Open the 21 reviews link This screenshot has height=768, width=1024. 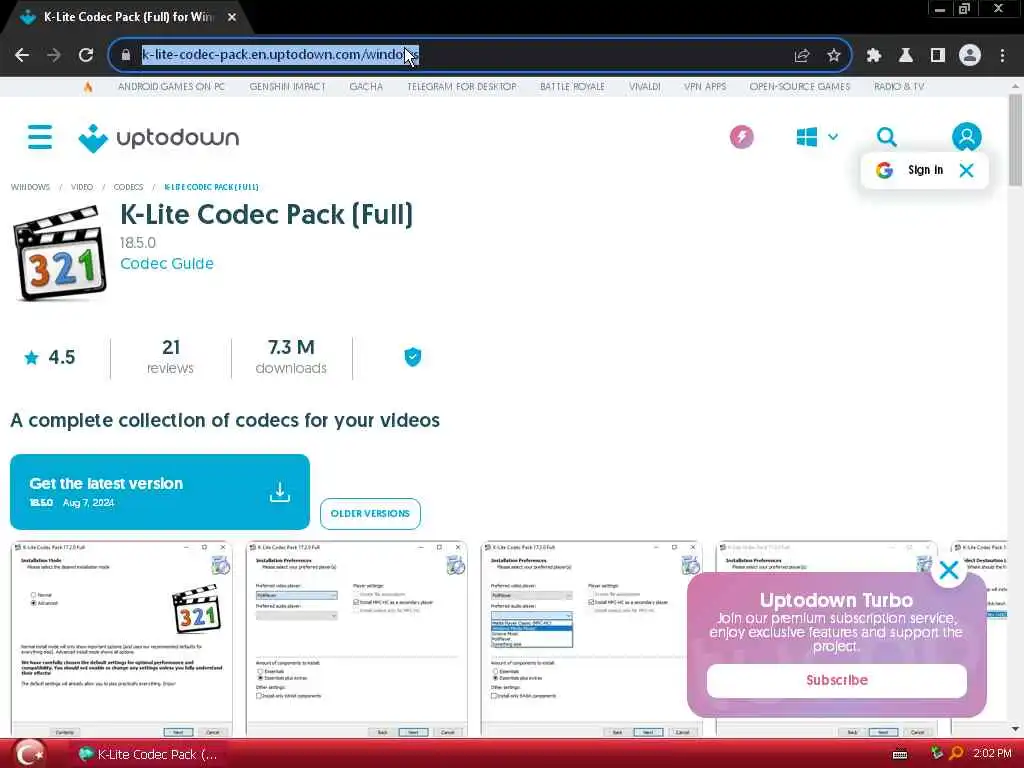click(x=170, y=357)
